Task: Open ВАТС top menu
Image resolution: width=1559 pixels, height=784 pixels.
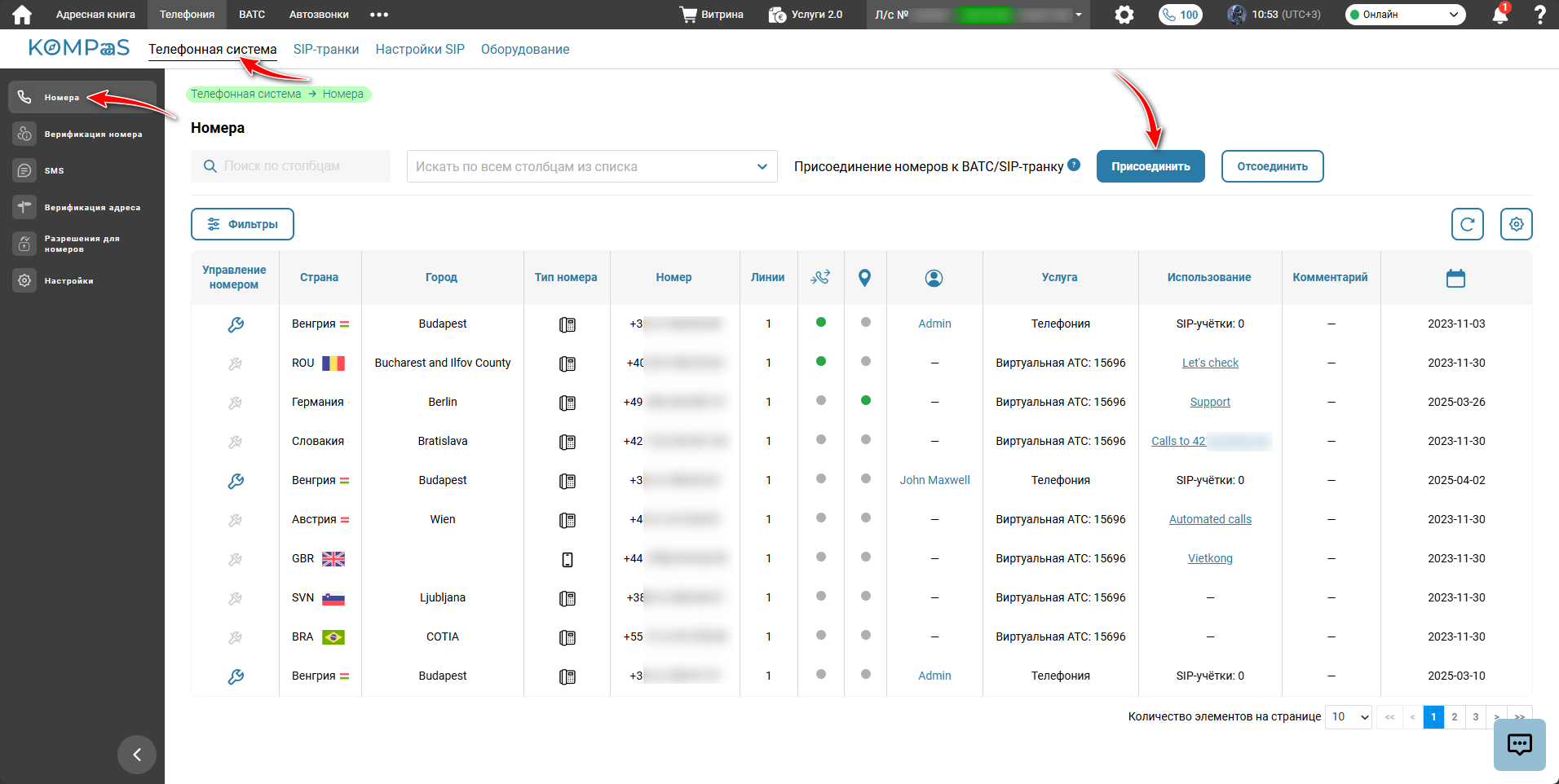Action: 252,15
